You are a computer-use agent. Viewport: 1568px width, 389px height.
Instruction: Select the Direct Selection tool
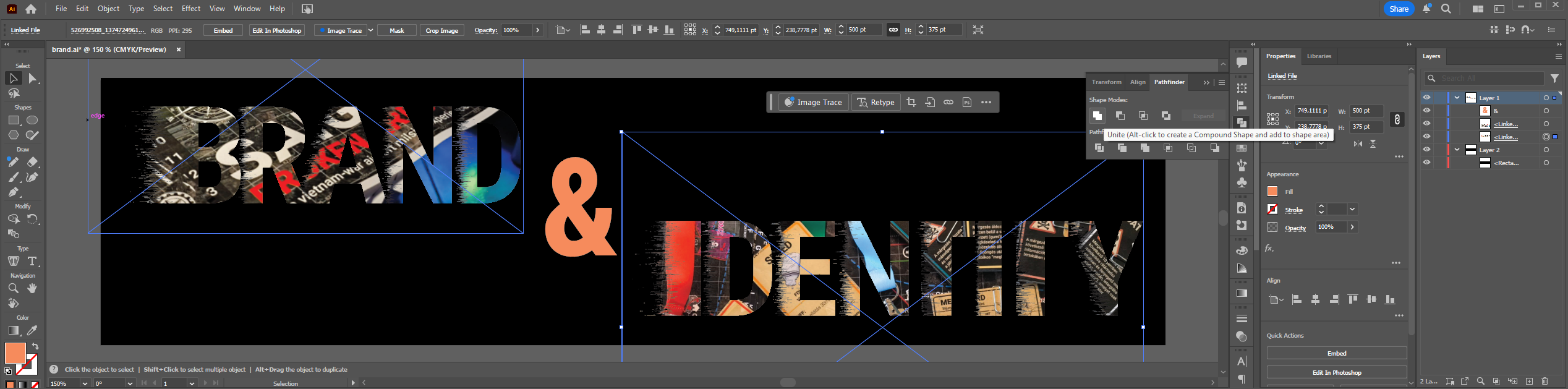pos(33,79)
